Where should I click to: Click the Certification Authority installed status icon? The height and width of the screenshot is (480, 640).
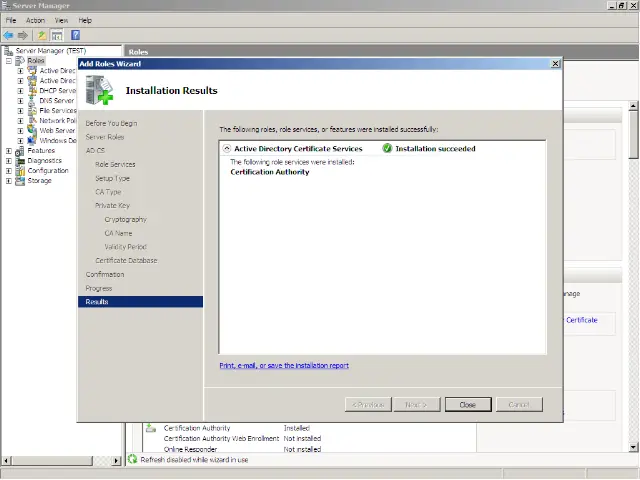pos(151,428)
